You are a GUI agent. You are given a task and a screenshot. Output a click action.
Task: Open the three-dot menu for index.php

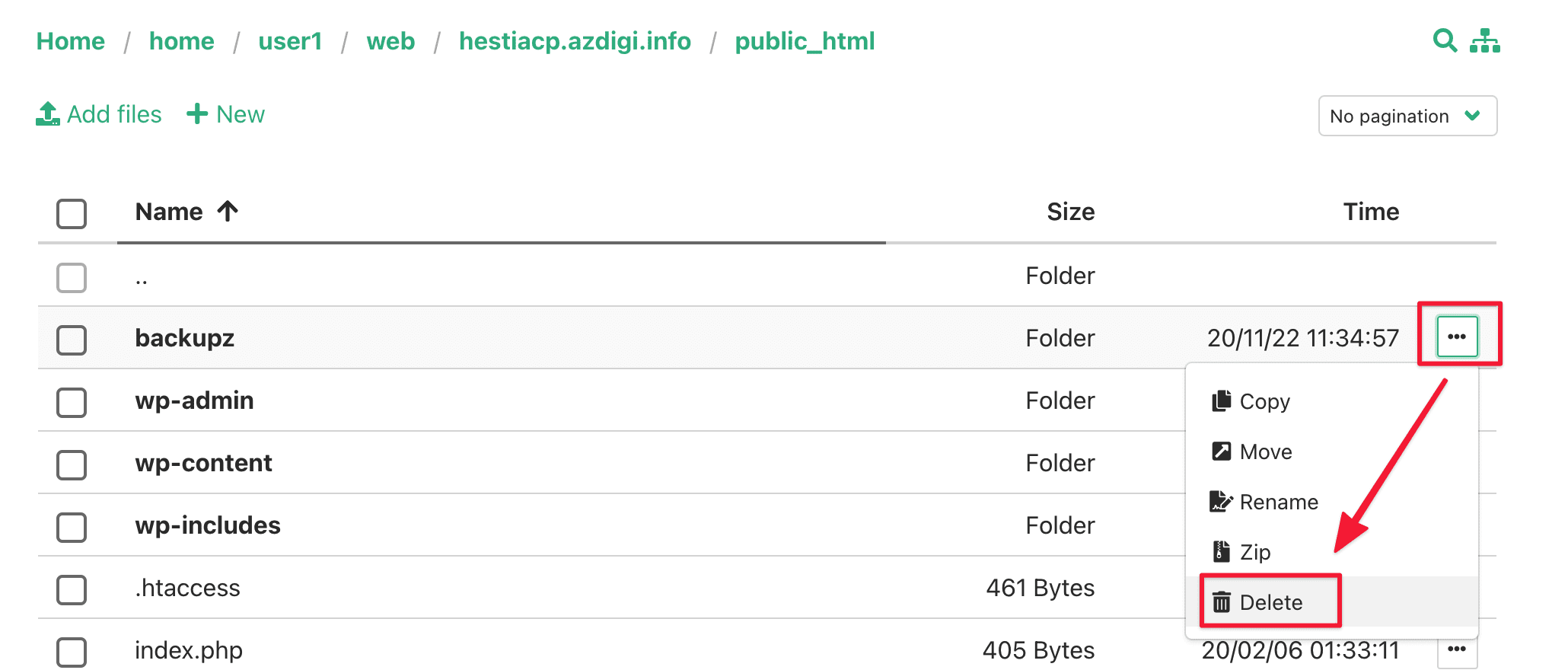[x=1457, y=649]
